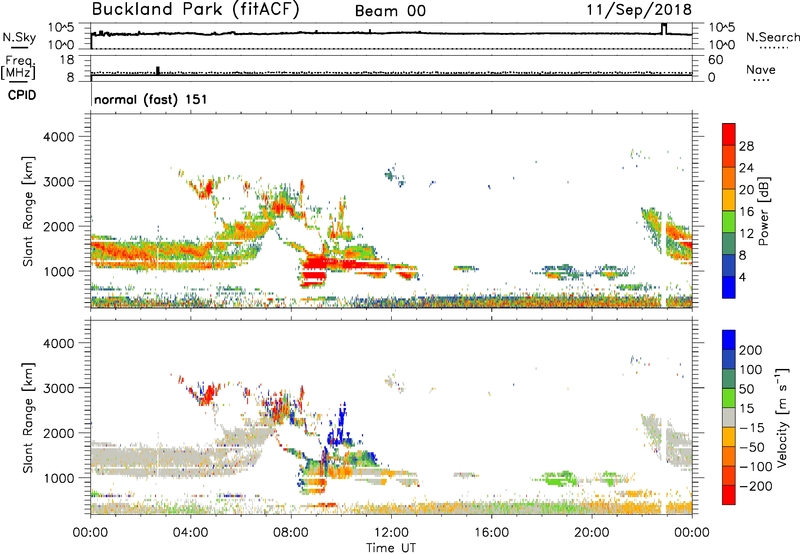Click the N.Sky legend label
800x554 pixels.
pyautogui.click(x=19, y=37)
